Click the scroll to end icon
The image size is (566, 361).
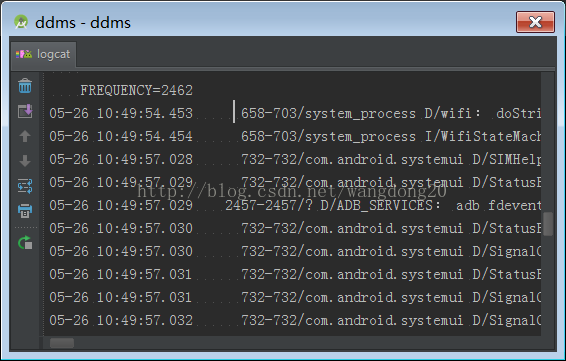click(x=25, y=111)
